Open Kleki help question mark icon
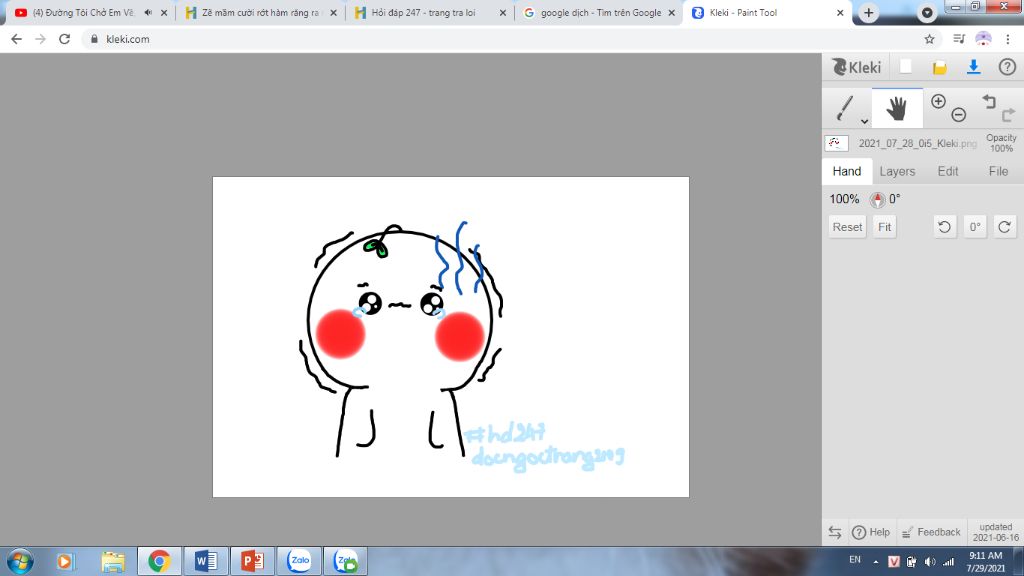 pos(1007,67)
